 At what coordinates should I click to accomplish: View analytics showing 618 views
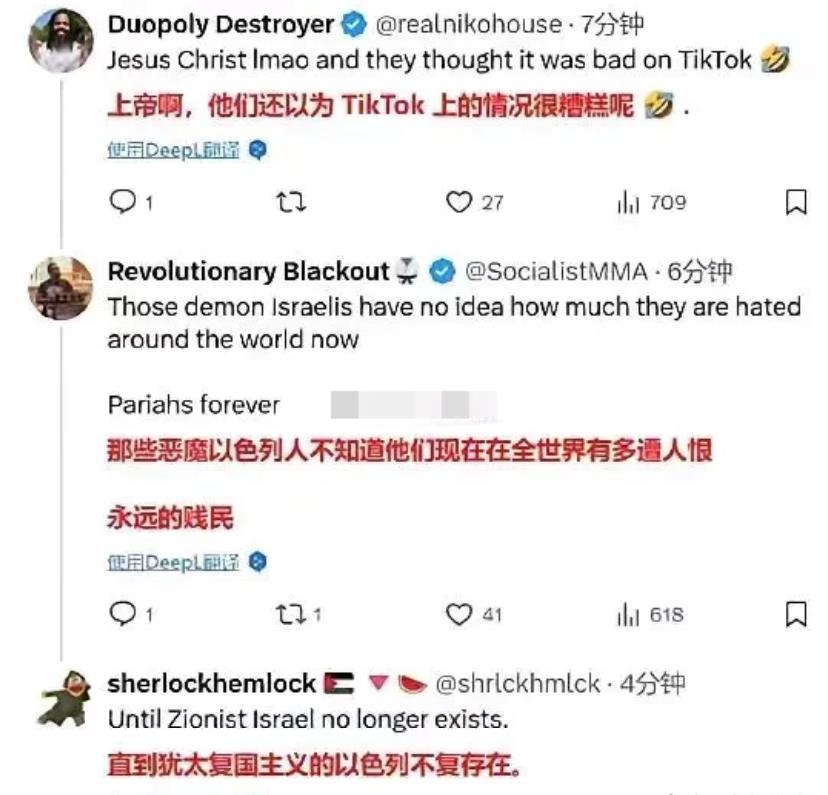[x=628, y=614]
